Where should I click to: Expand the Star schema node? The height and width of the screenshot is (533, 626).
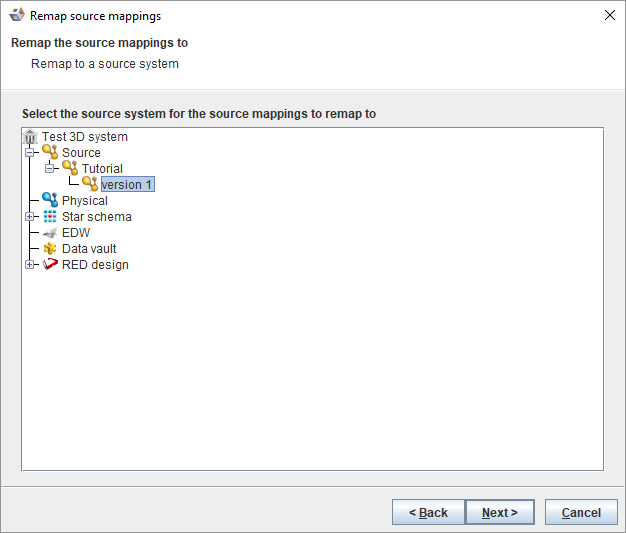(30, 217)
